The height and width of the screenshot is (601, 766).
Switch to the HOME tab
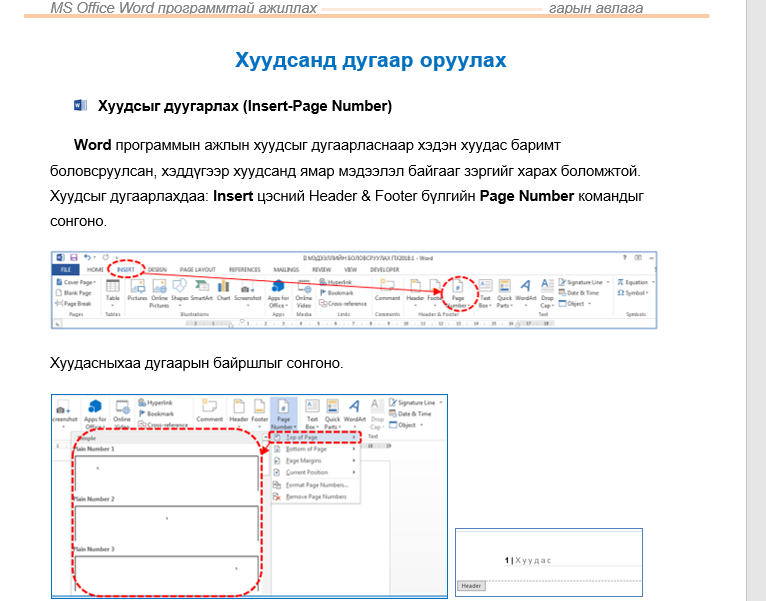(x=95, y=270)
